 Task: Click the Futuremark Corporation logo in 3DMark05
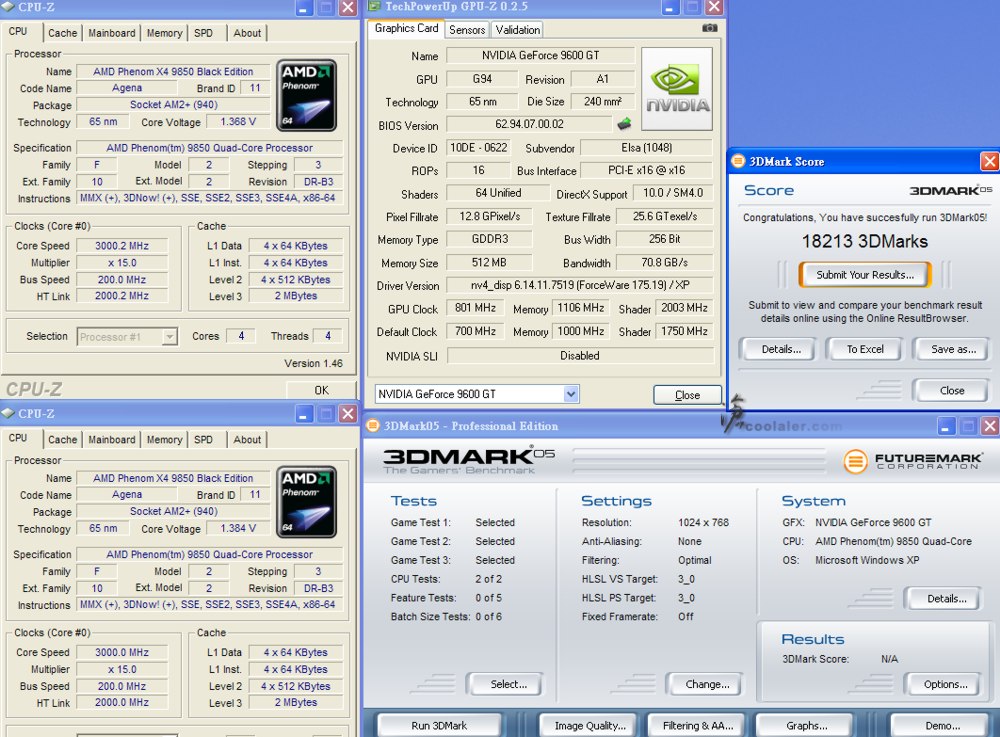913,460
